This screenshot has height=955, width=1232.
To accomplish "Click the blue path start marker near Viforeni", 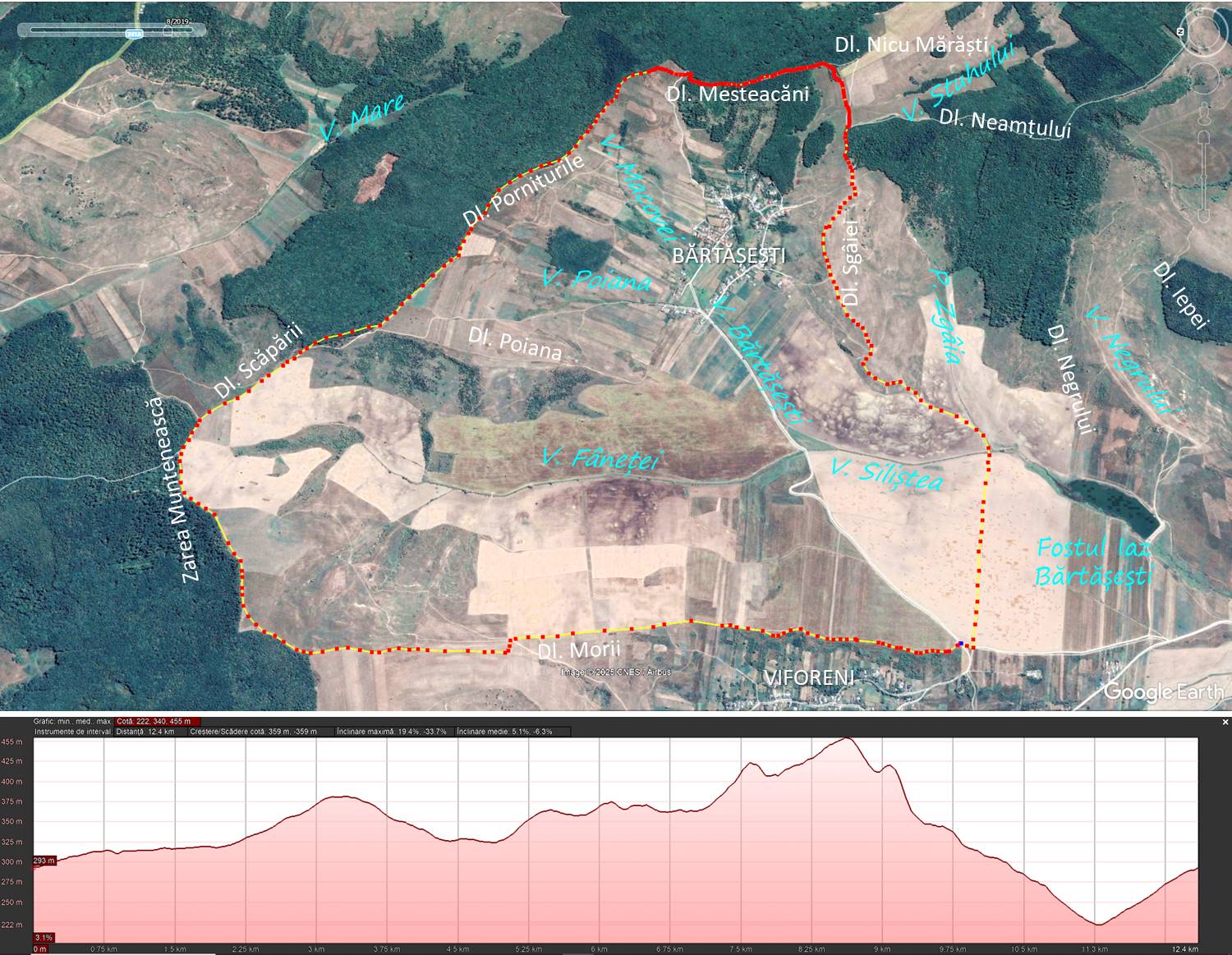I will click(x=960, y=645).
